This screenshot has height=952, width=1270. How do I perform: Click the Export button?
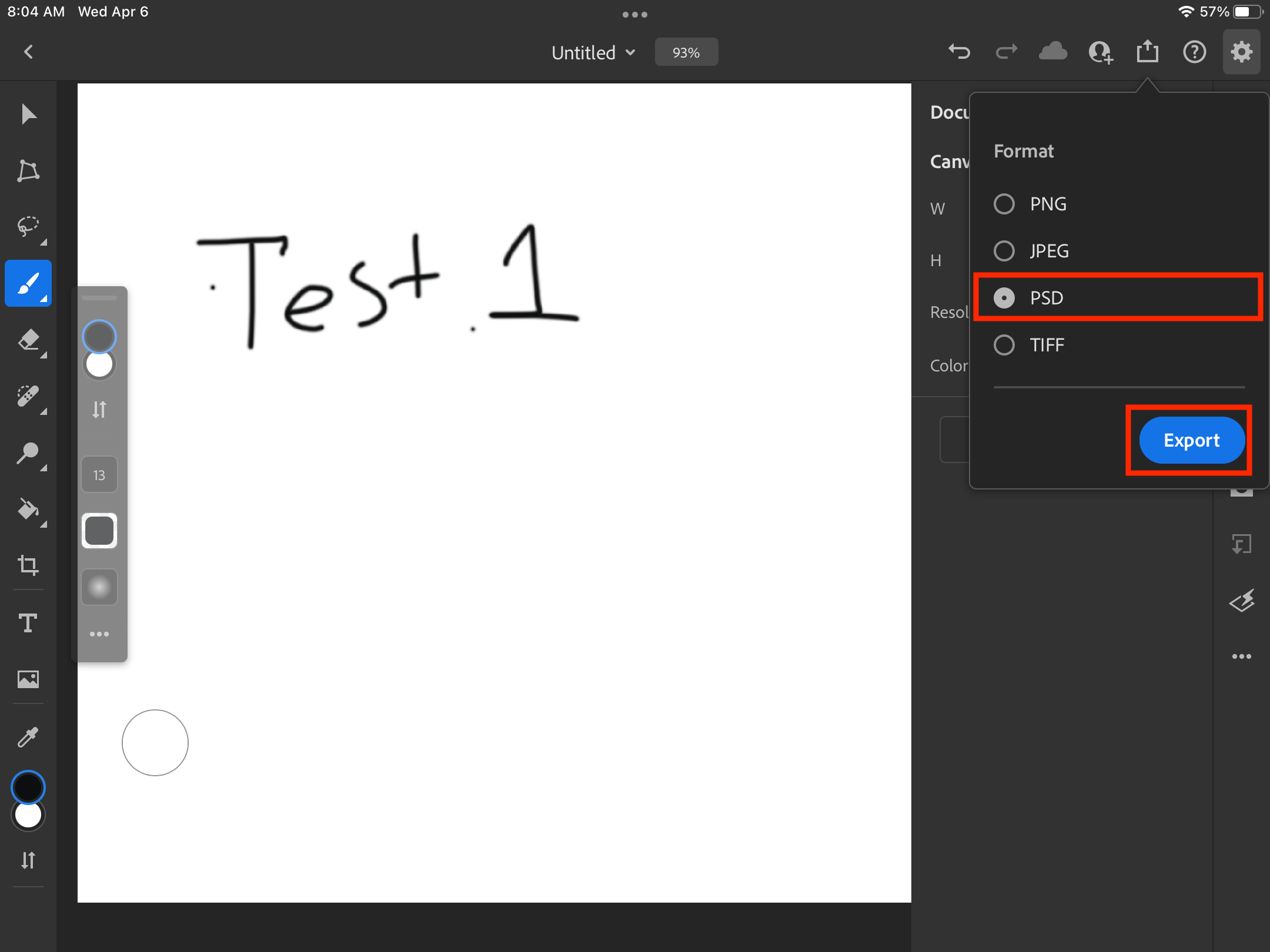click(x=1191, y=440)
